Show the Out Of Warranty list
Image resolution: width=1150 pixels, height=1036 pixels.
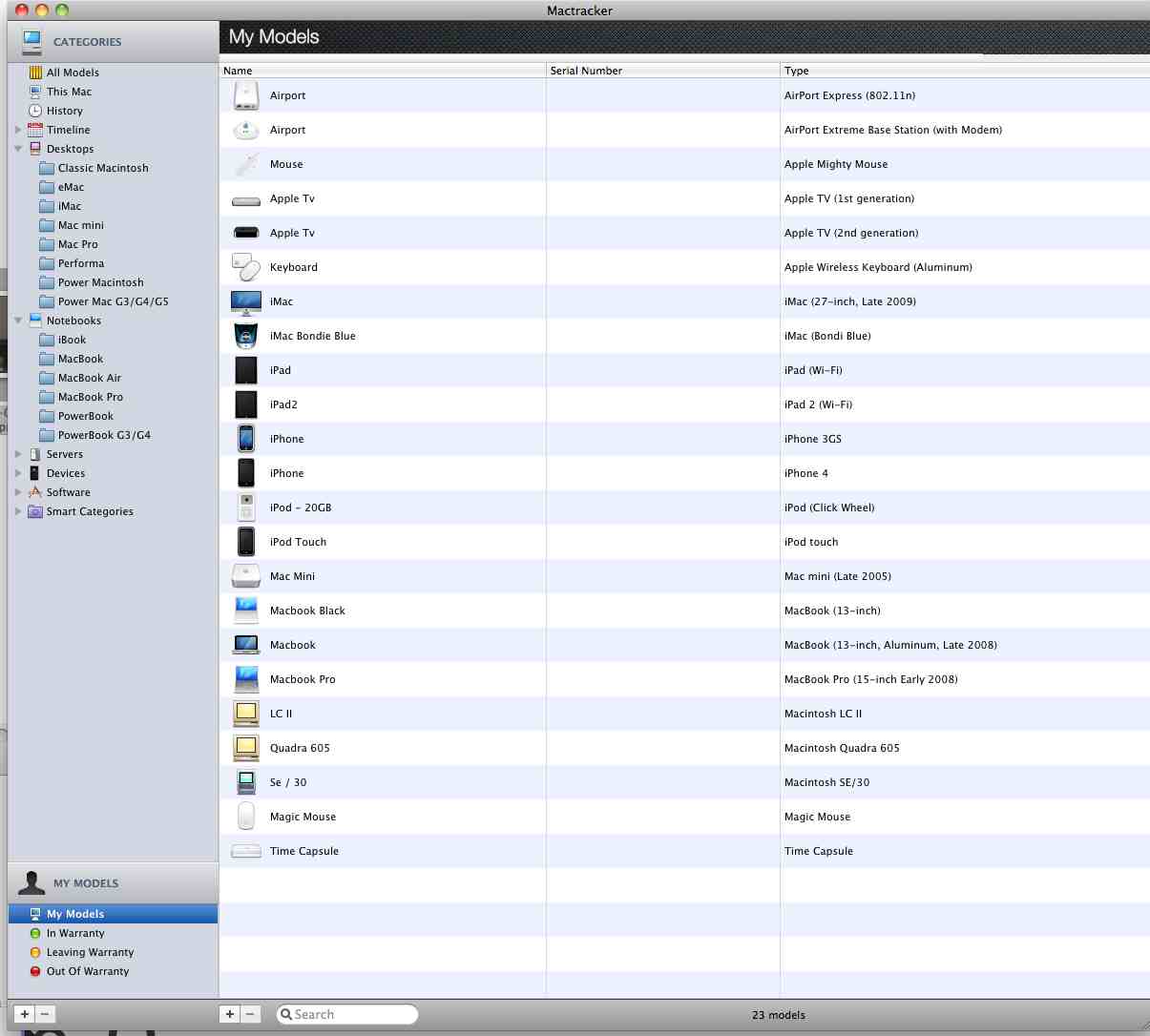[87, 971]
